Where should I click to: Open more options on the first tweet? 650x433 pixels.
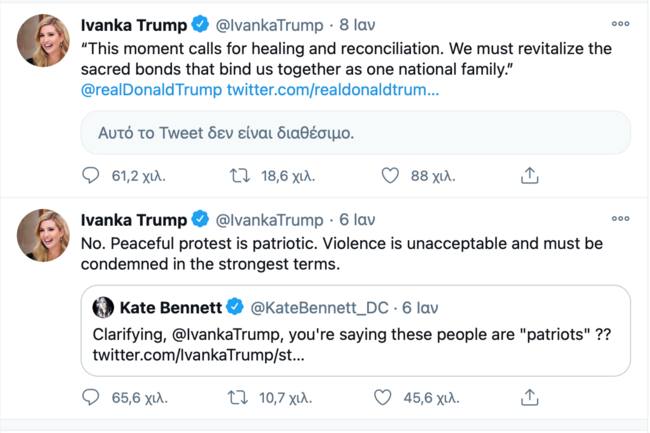pos(620,23)
